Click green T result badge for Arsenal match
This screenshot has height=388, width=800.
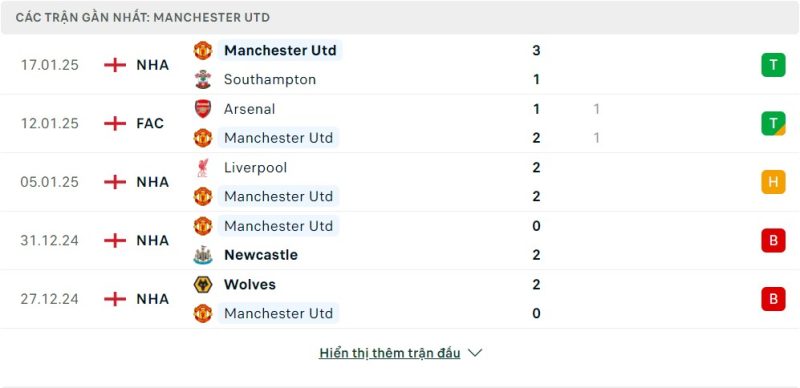point(773,124)
